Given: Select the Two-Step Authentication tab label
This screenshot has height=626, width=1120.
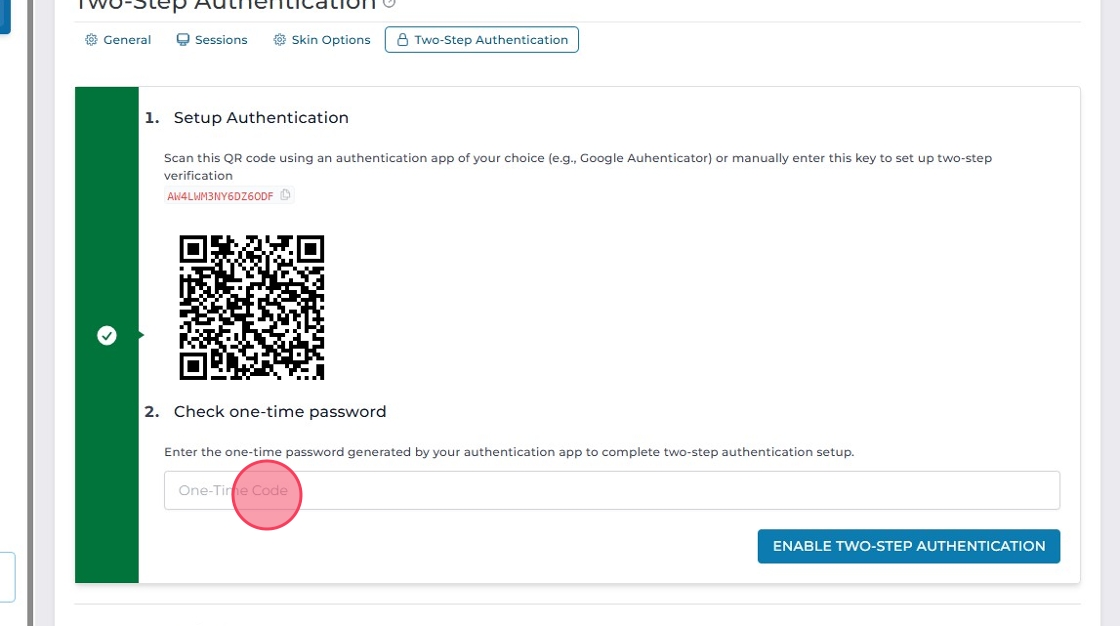Looking at the screenshot, I should (491, 40).
